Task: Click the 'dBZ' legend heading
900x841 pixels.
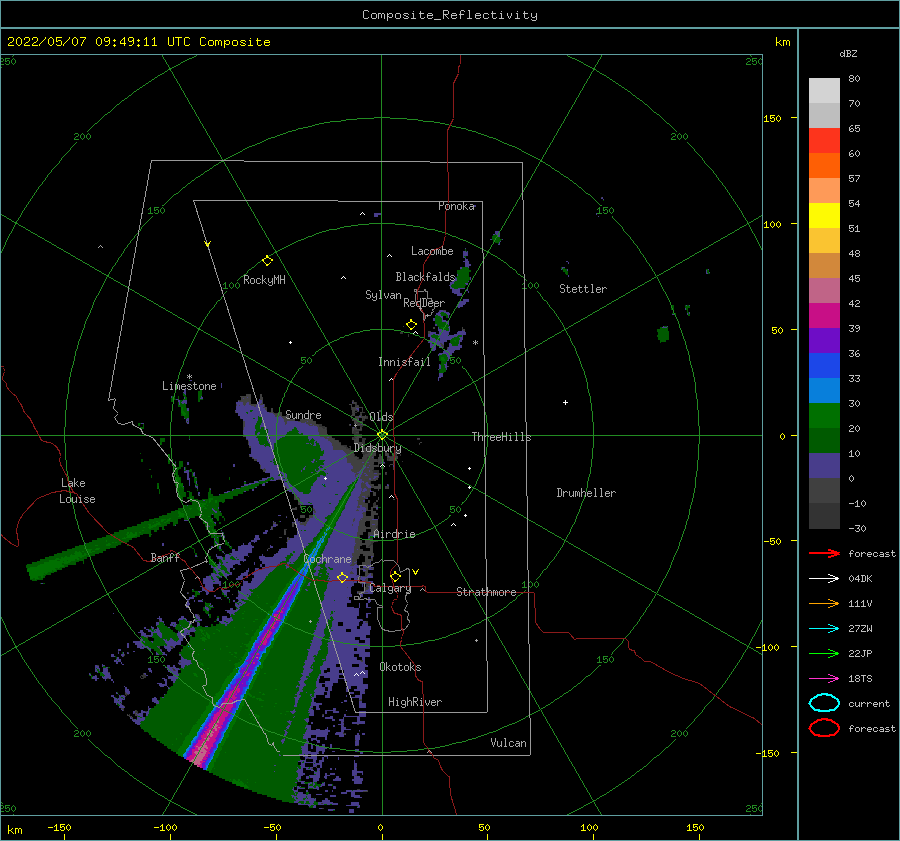Action: pyautogui.click(x=848, y=53)
